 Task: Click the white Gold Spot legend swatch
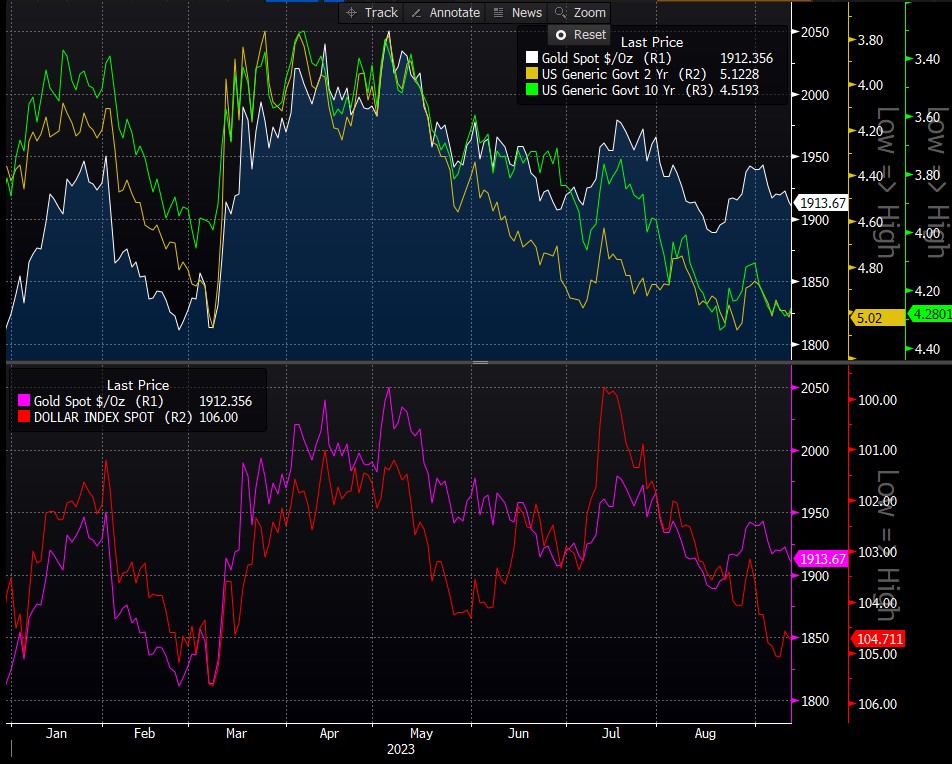click(x=532, y=59)
